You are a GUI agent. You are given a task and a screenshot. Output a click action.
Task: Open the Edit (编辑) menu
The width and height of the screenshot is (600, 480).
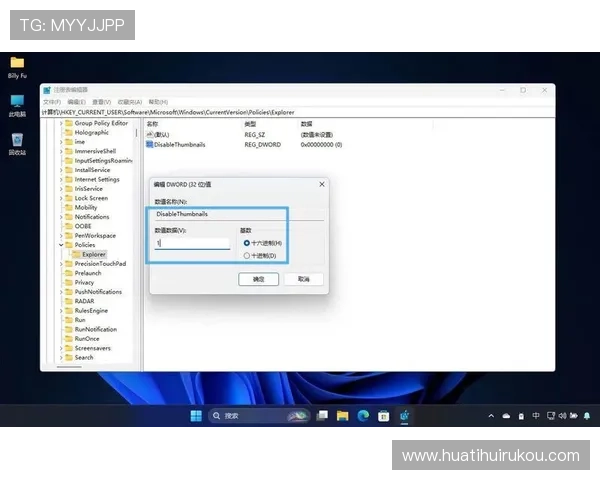coord(76,102)
